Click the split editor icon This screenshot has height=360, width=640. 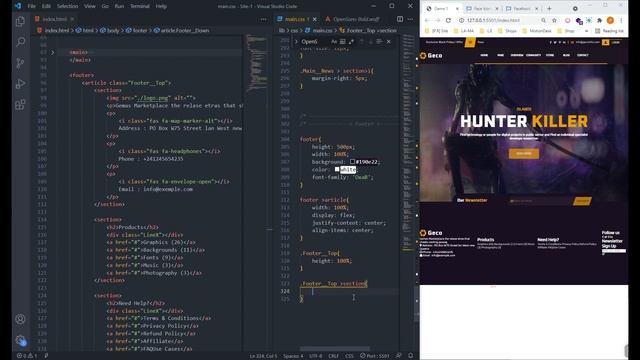click(400, 19)
